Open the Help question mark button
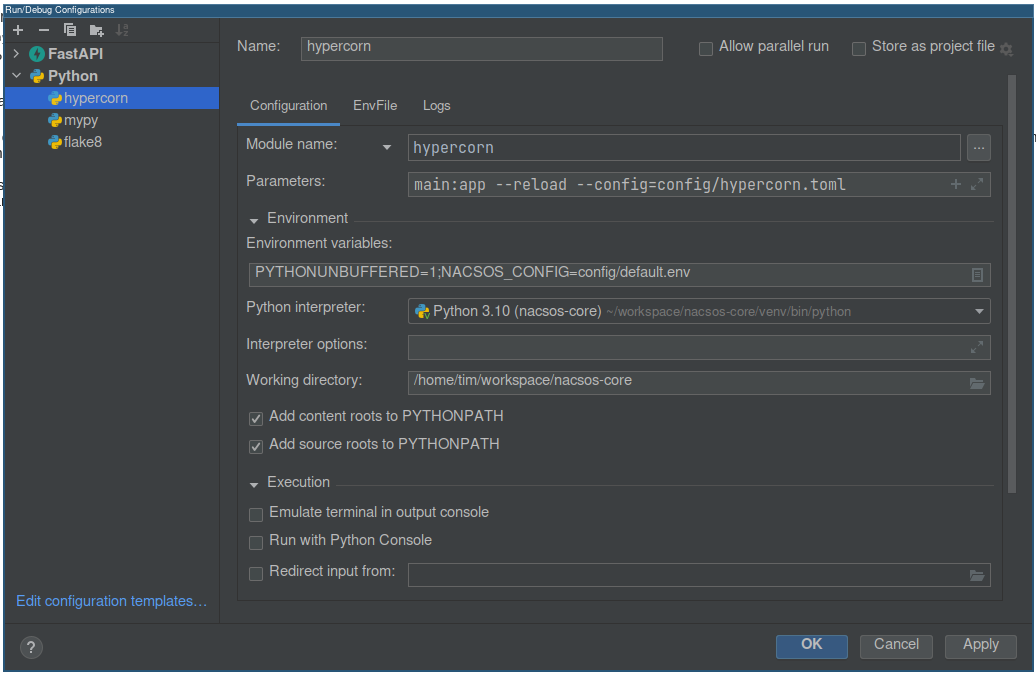 coord(31,646)
